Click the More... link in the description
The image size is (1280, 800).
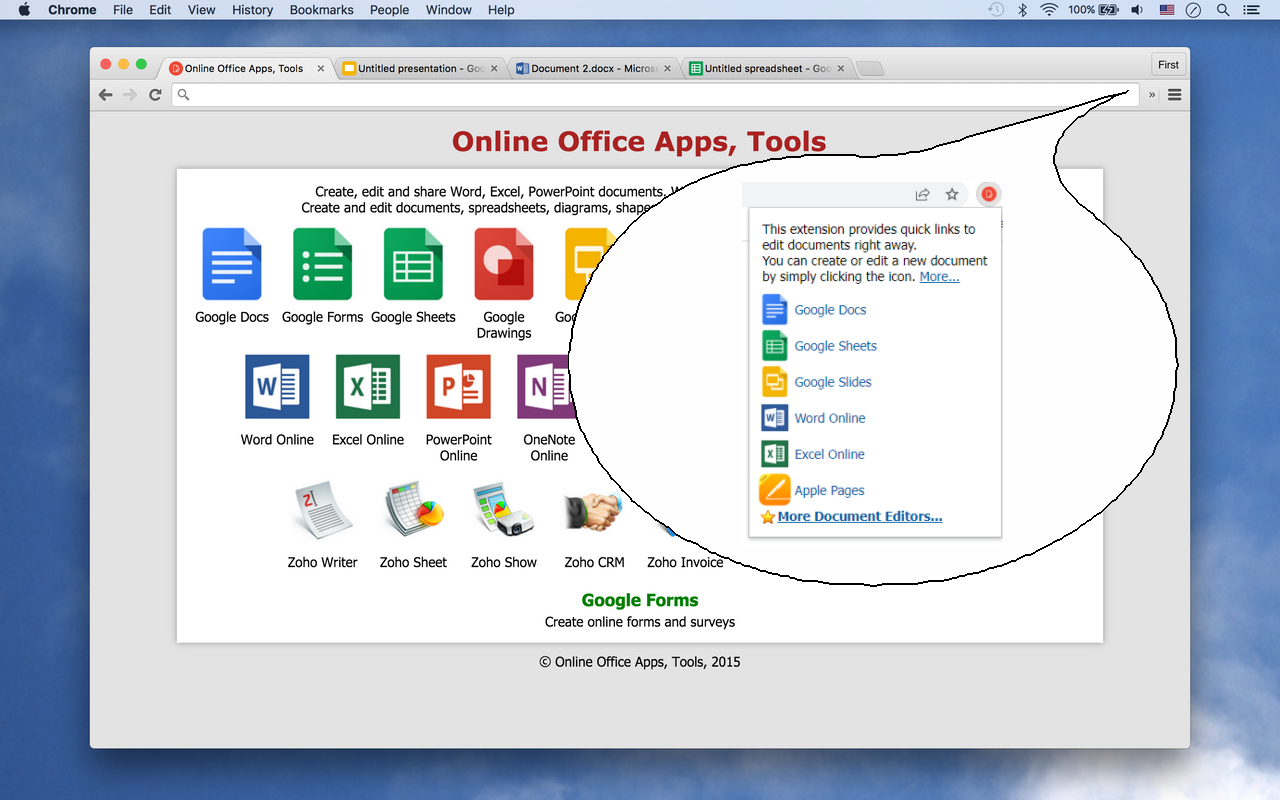point(939,277)
